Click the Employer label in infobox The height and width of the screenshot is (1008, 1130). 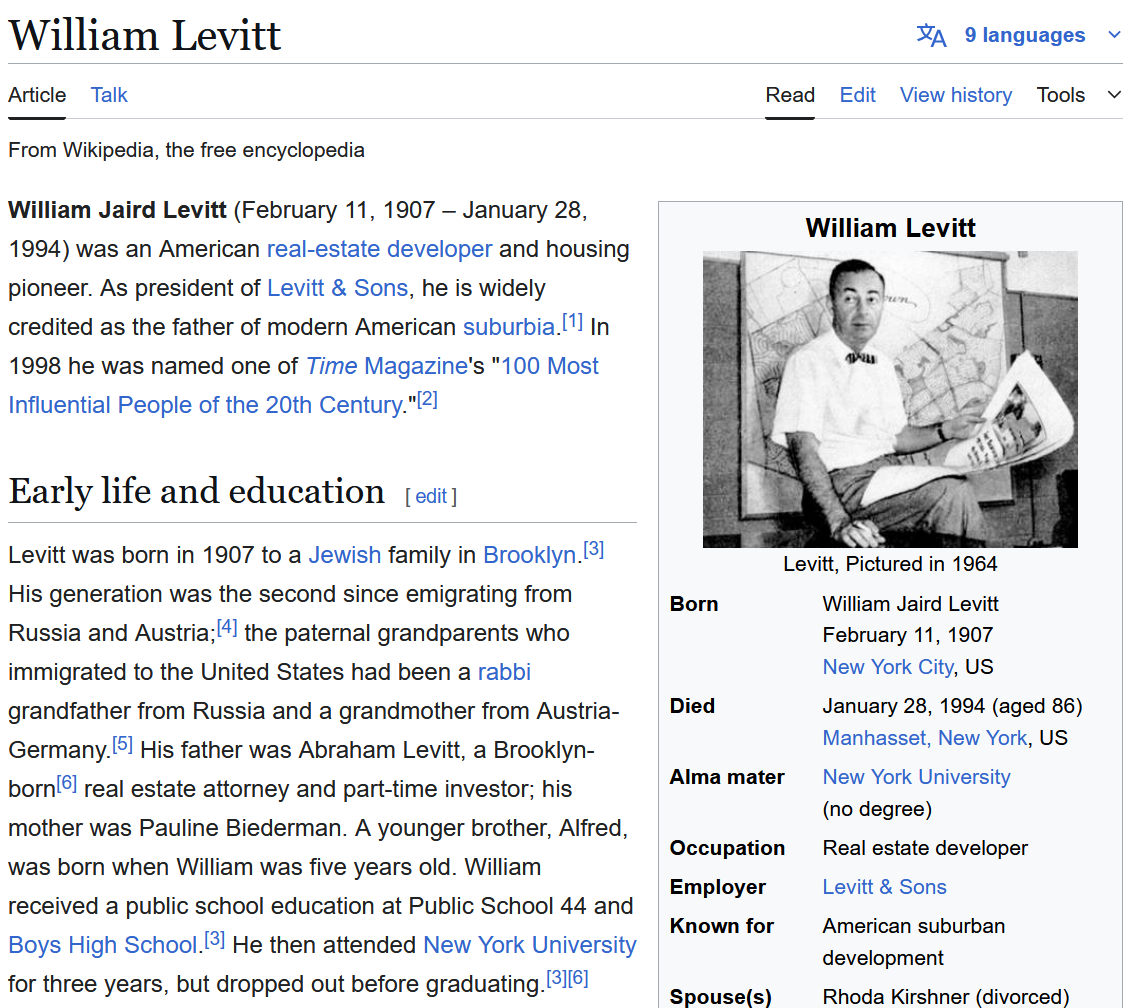717,887
